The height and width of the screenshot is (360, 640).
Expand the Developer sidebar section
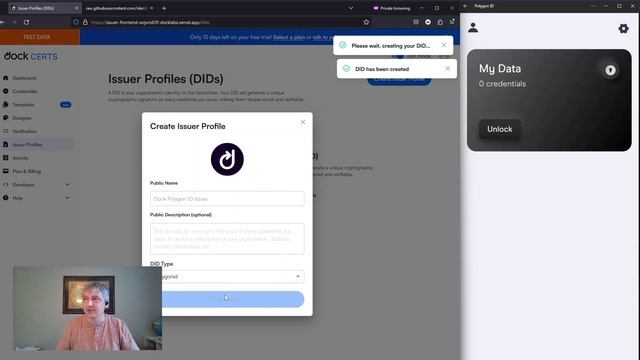36,184
